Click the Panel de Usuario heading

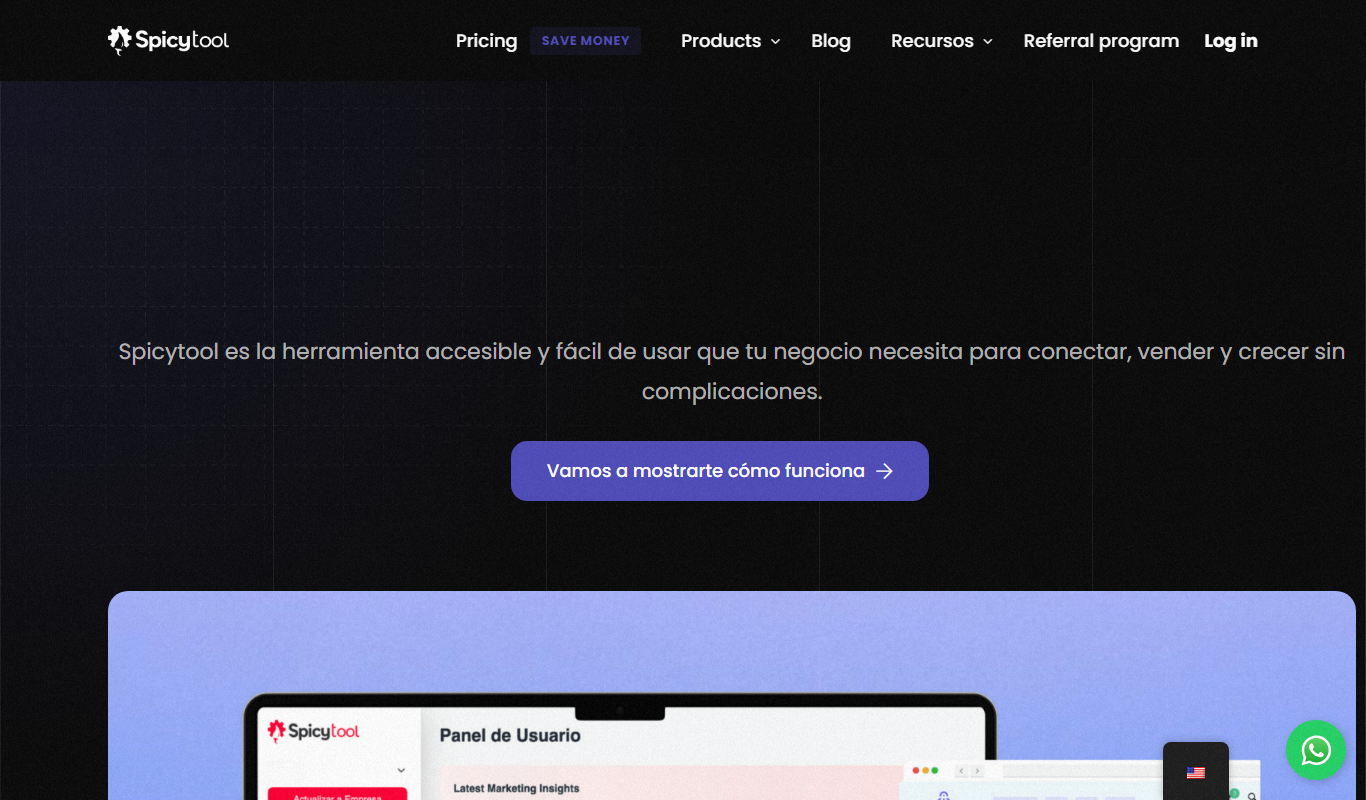pyautogui.click(x=510, y=736)
